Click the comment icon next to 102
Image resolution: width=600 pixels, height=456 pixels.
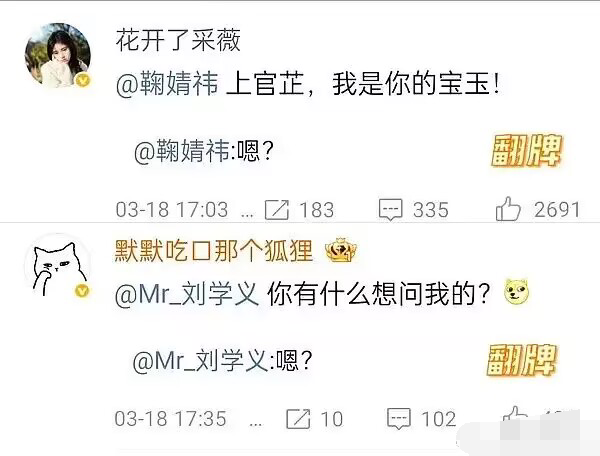pyautogui.click(x=399, y=419)
